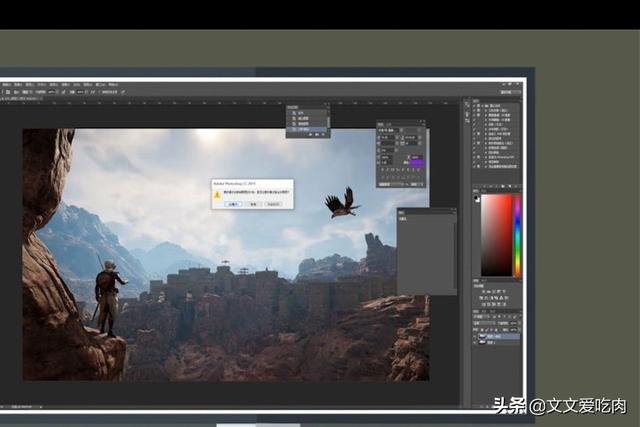Apply Faux Italic in the Character panel

click(x=387, y=170)
